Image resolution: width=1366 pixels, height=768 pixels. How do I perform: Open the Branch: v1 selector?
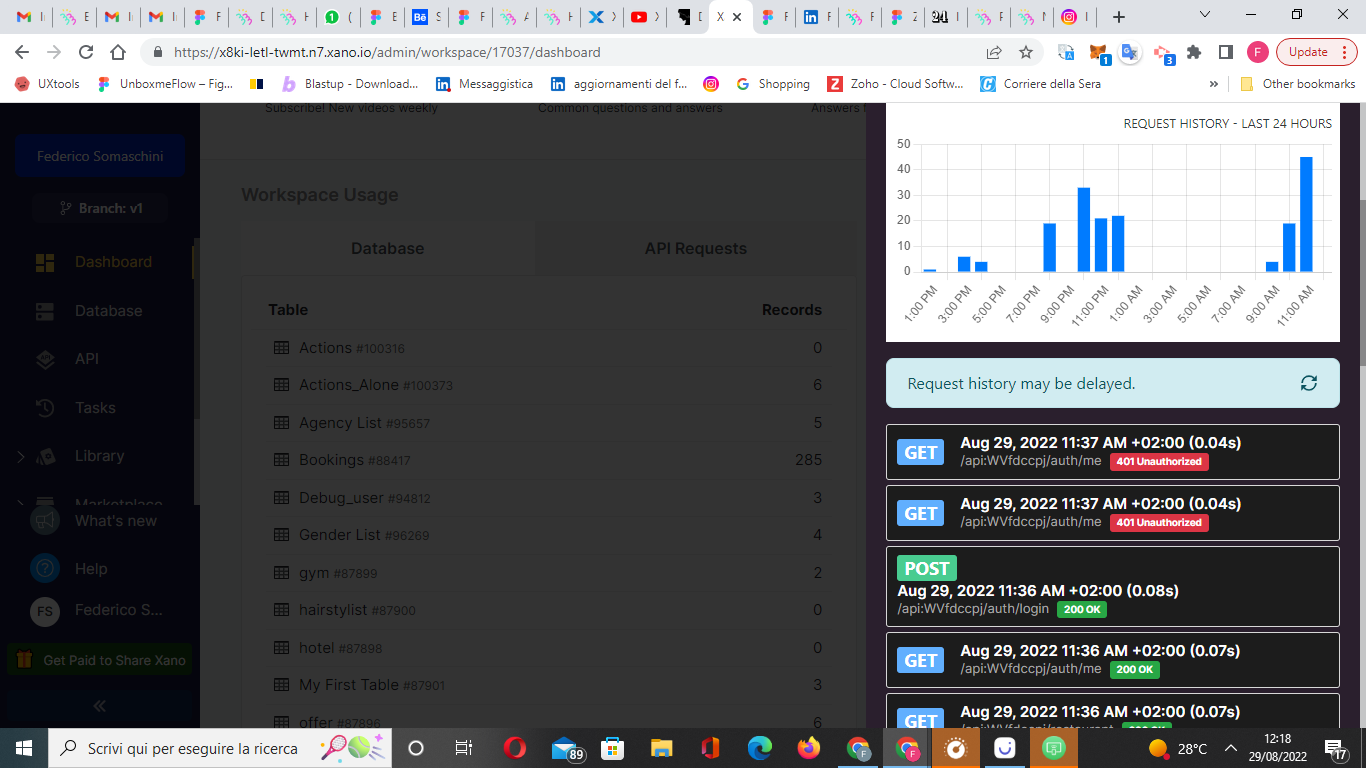100,208
